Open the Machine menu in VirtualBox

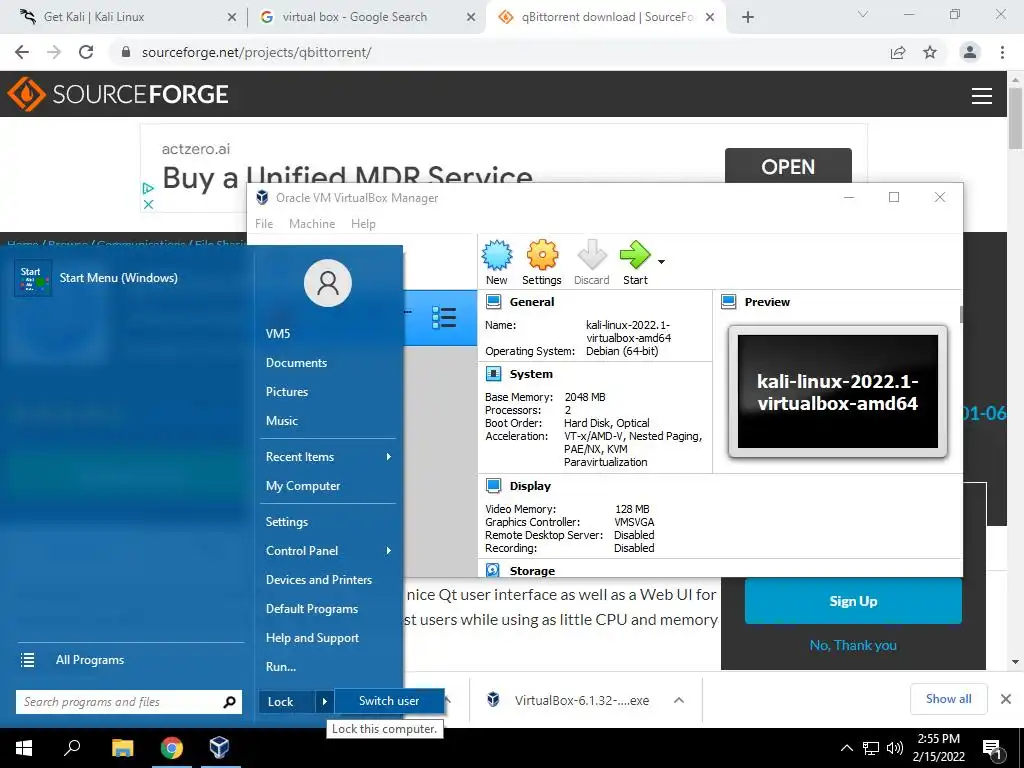point(312,223)
